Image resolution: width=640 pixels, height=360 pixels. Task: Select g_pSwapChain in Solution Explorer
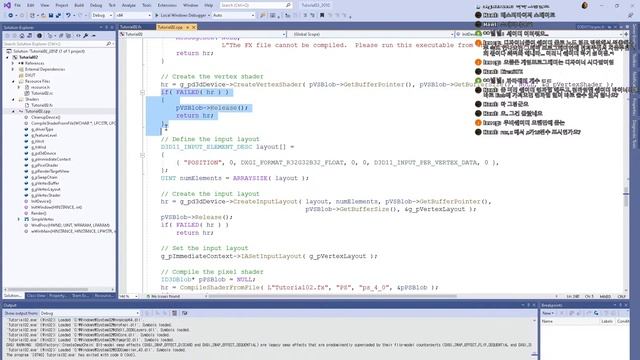pos(44,177)
